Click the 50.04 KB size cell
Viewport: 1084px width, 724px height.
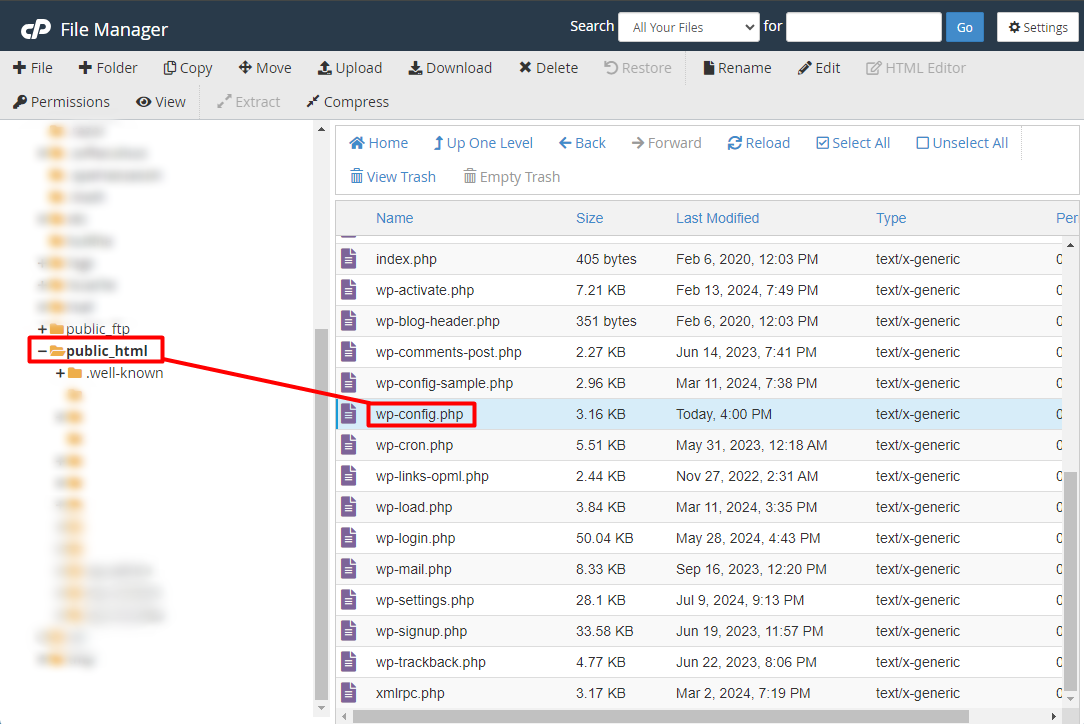pyautogui.click(x=604, y=538)
